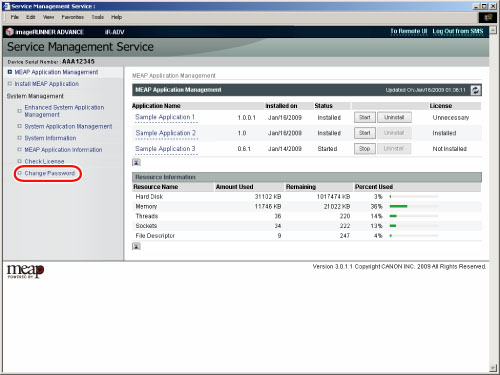Image resolution: width=500 pixels, height=375 pixels.
Task: Go to Remote UI link
Action: point(409,31)
